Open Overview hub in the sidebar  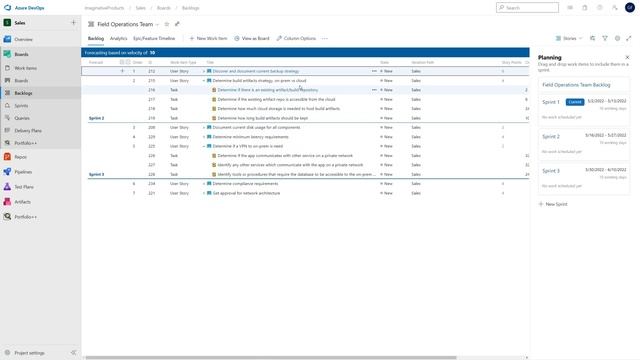[23, 39]
